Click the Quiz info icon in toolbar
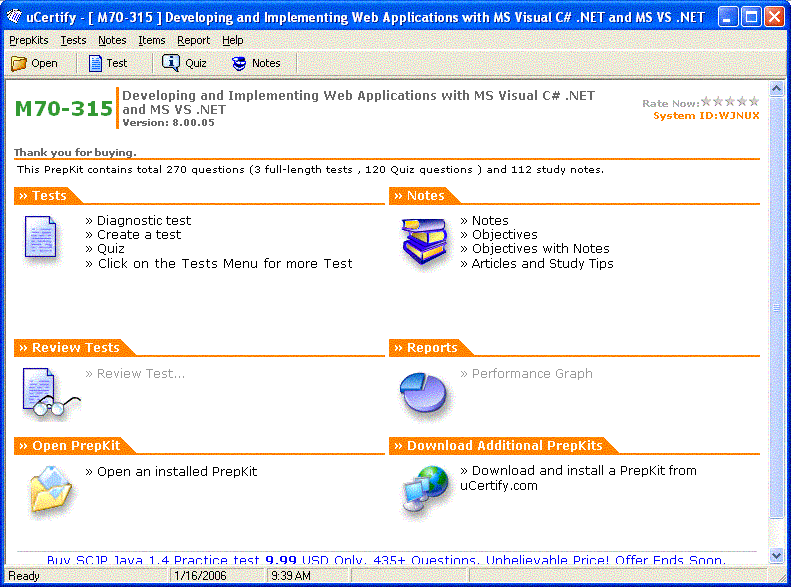Screen dimensions: 791x587 click(x=171, y=63)
